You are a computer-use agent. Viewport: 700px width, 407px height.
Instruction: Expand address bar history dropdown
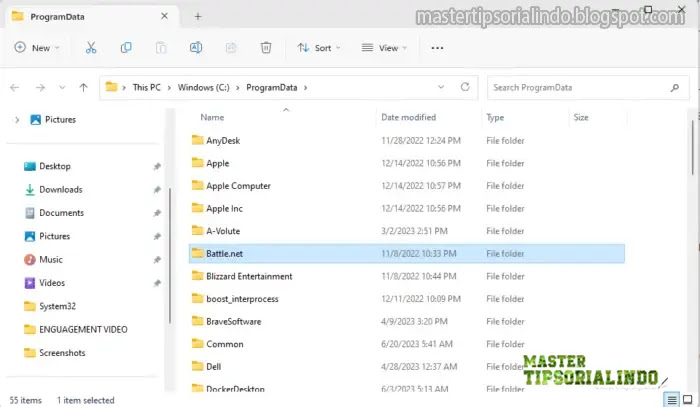441,87
